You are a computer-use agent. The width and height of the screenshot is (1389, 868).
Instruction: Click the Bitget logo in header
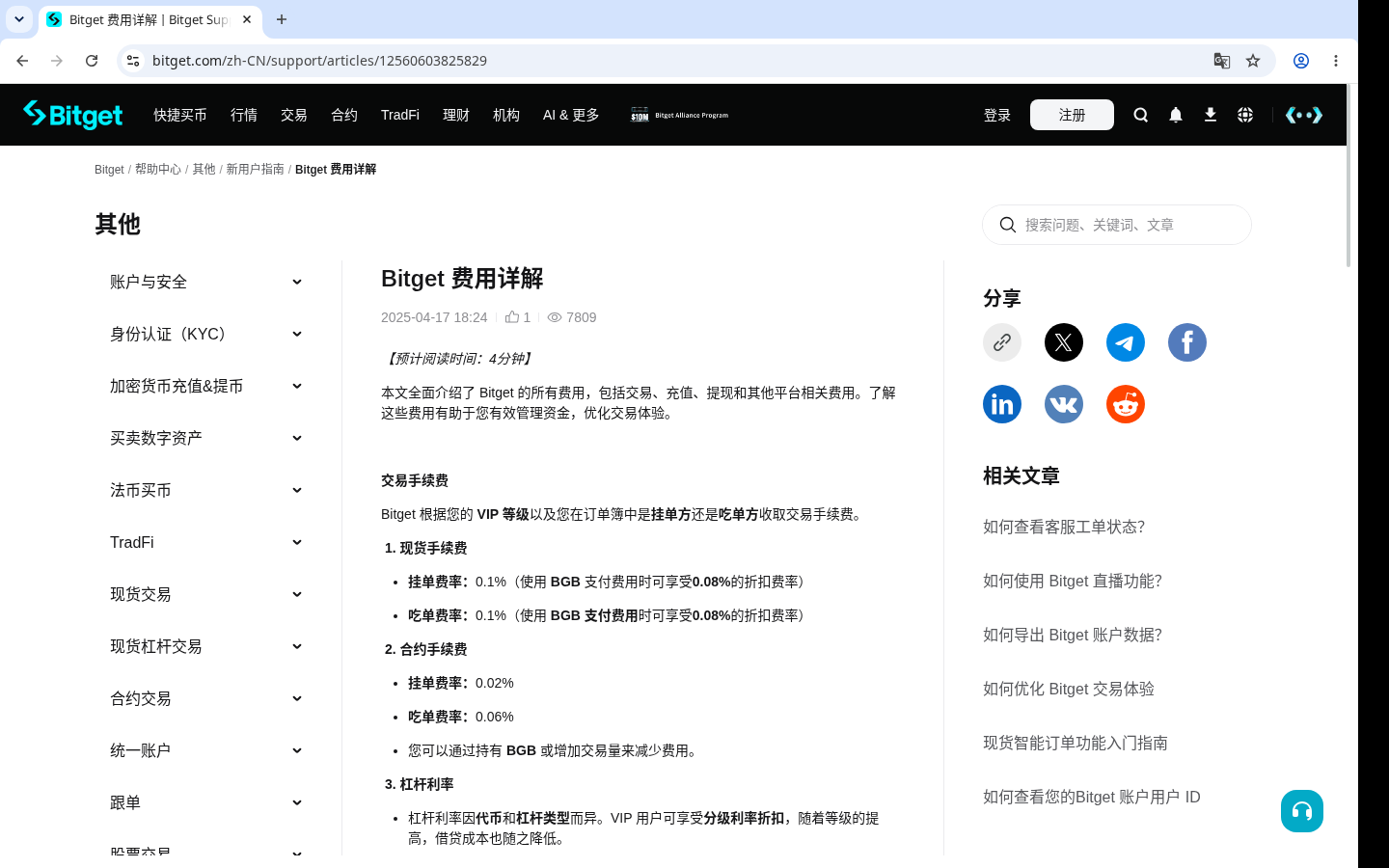(73, 115)
